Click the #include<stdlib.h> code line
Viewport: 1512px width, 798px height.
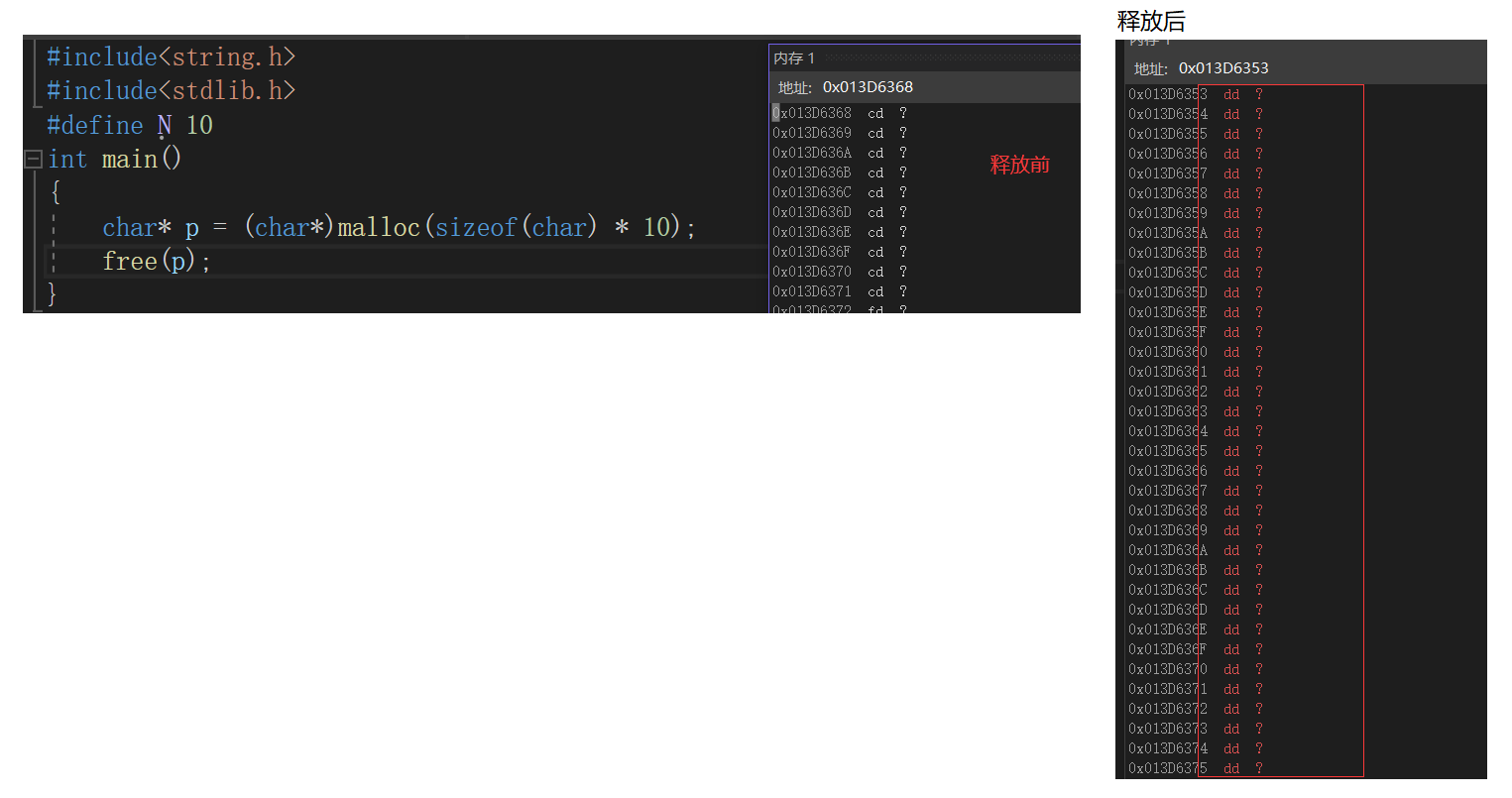click(x=172, y=90)
